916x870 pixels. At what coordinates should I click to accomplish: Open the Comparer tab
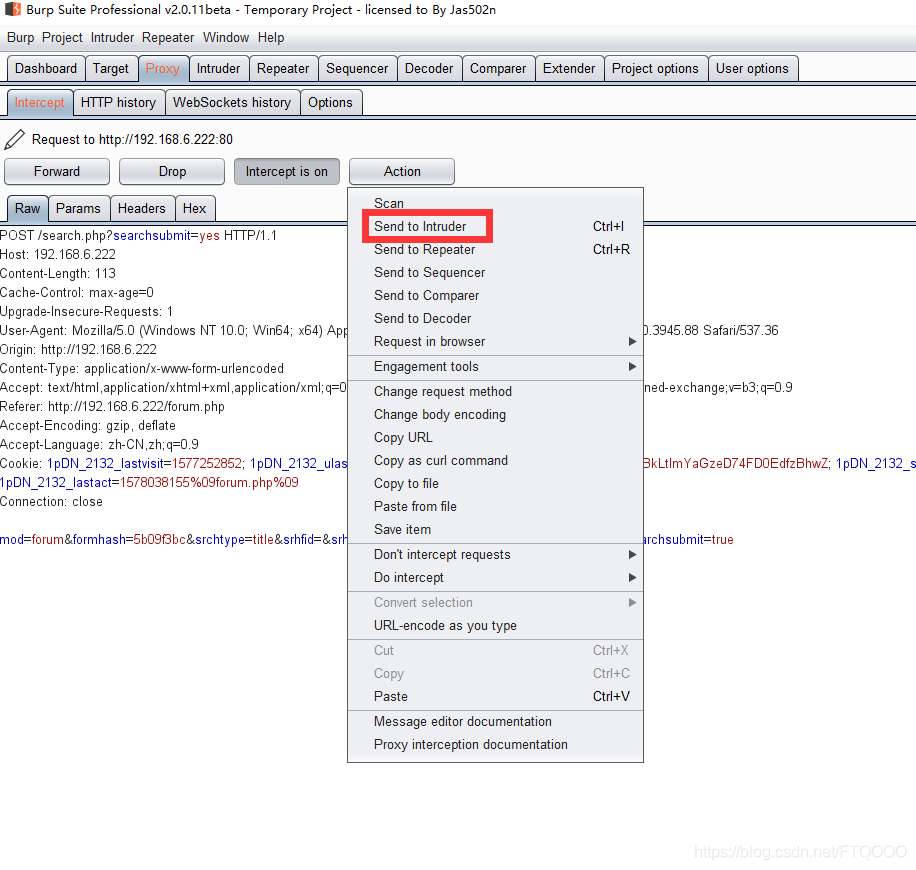point(498,69)
